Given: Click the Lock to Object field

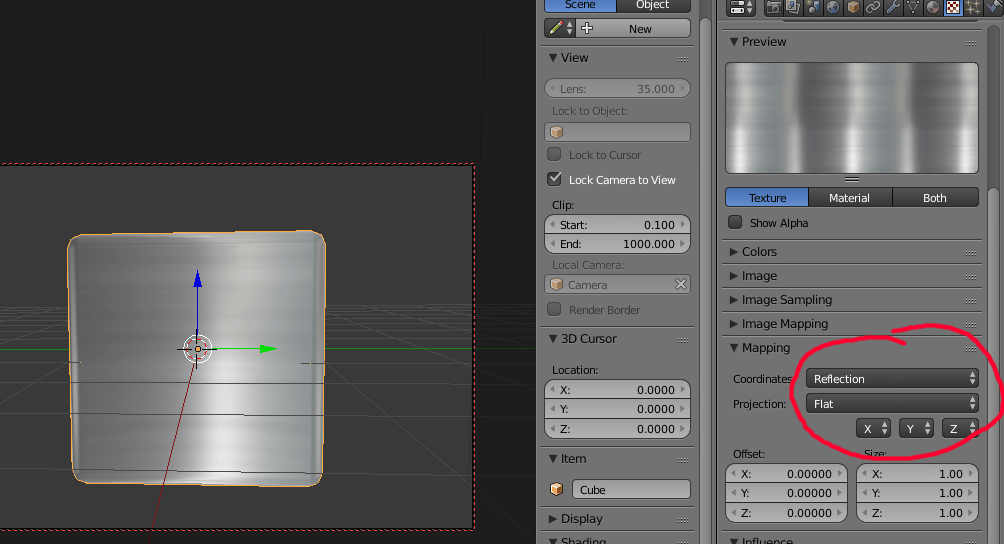Looking at the screenshot, I should click(617, 132).
